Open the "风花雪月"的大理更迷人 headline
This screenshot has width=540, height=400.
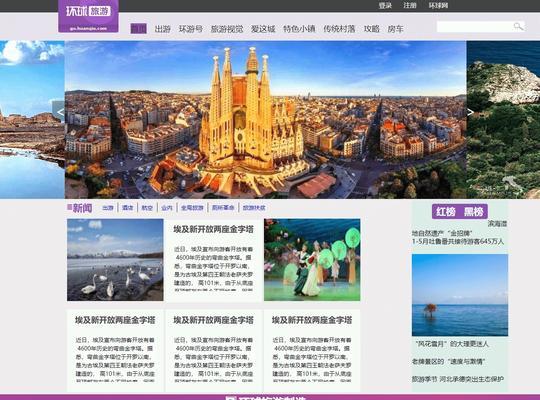(452, 344)
